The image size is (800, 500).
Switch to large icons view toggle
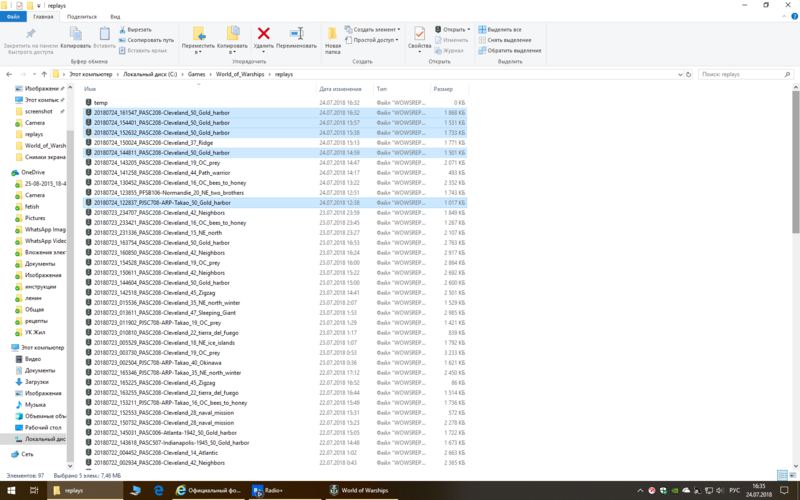[793, 475]
